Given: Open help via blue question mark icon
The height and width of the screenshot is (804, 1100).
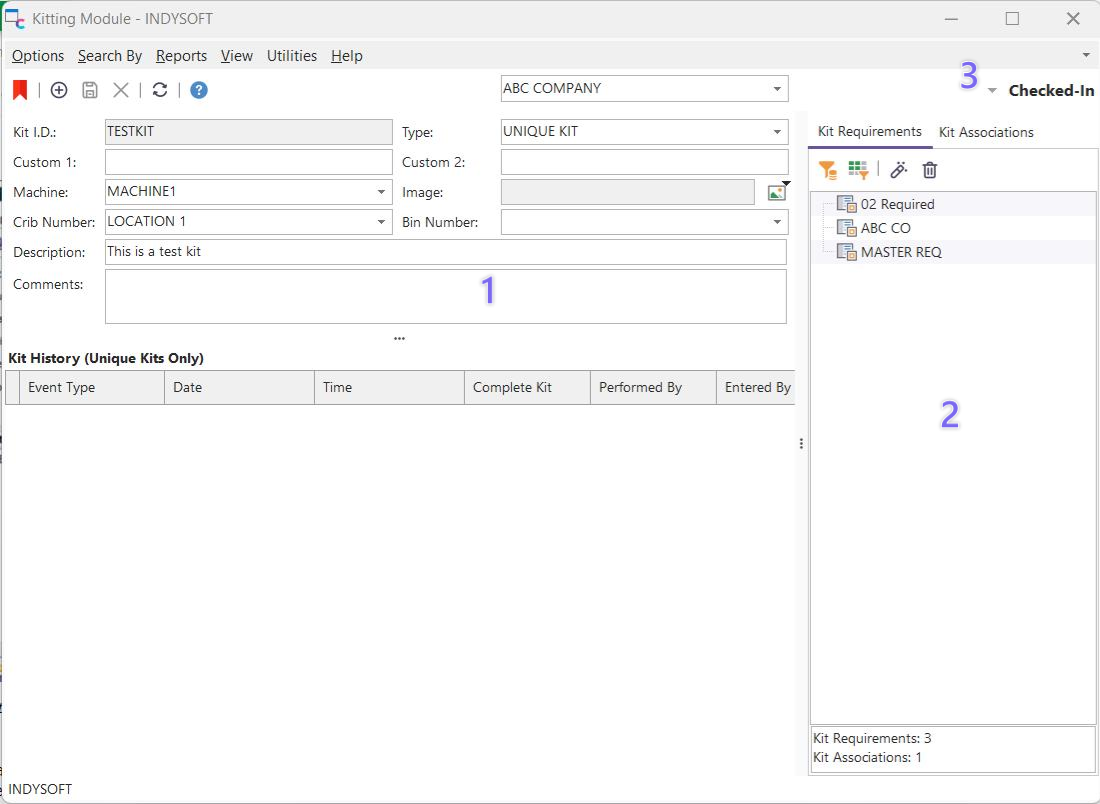Looking at the screenshot, I should click(x=199, y=90).
